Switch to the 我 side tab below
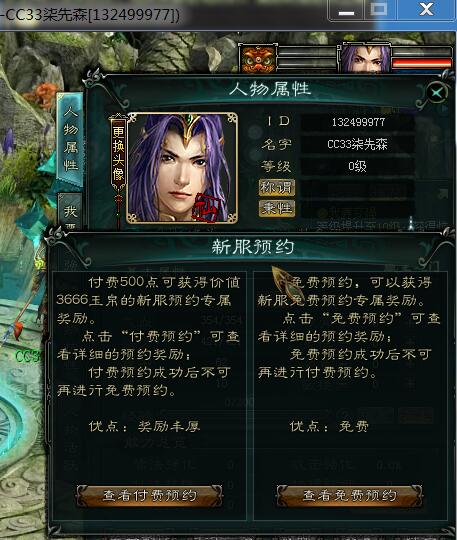This screenshot has height=540, width=457. pos(70,211)
